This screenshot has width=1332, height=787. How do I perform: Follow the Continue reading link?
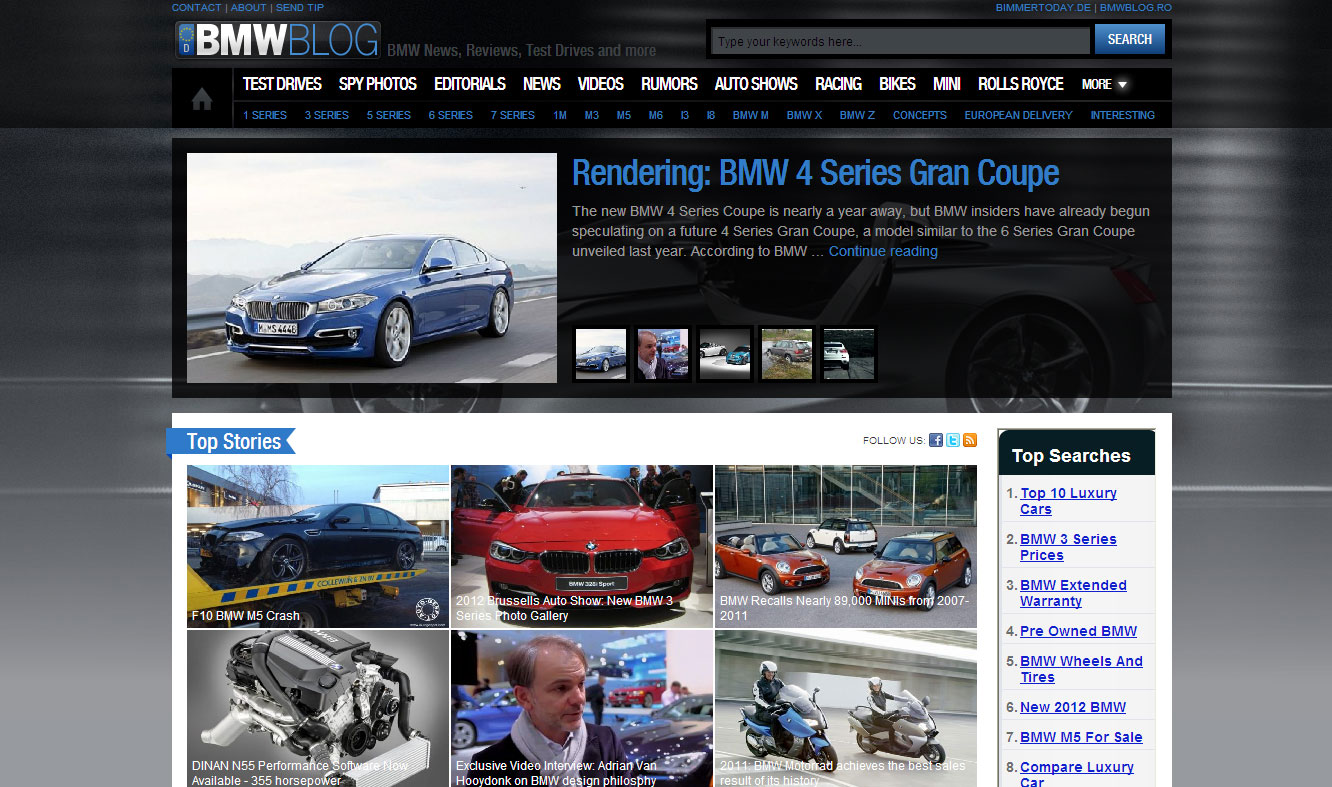point(883,251)
